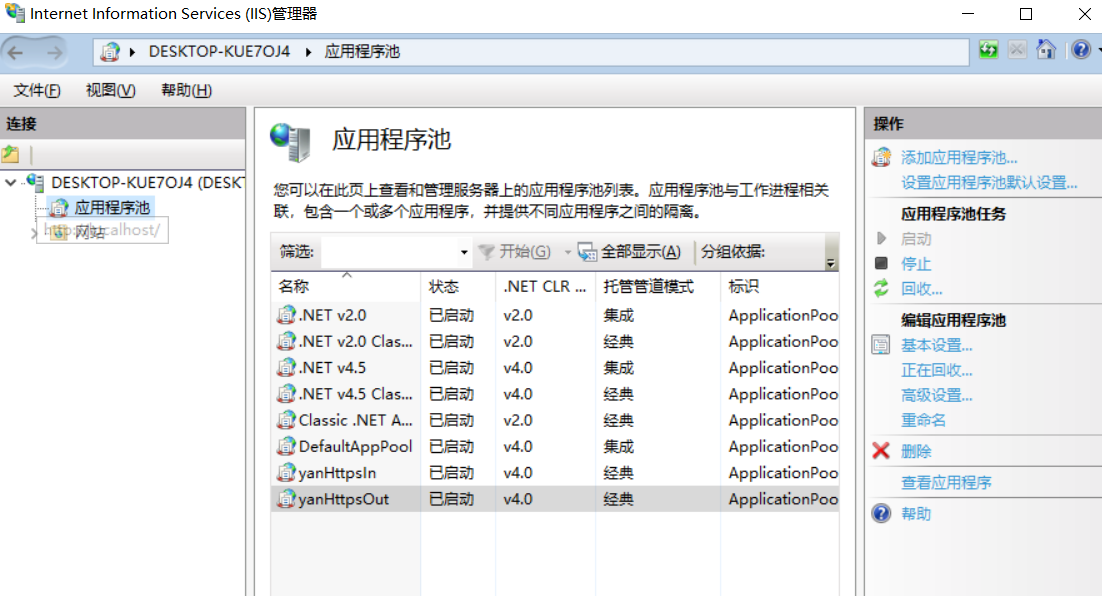Open 高级设置... link
The image size is (1102, 596).
937,395
